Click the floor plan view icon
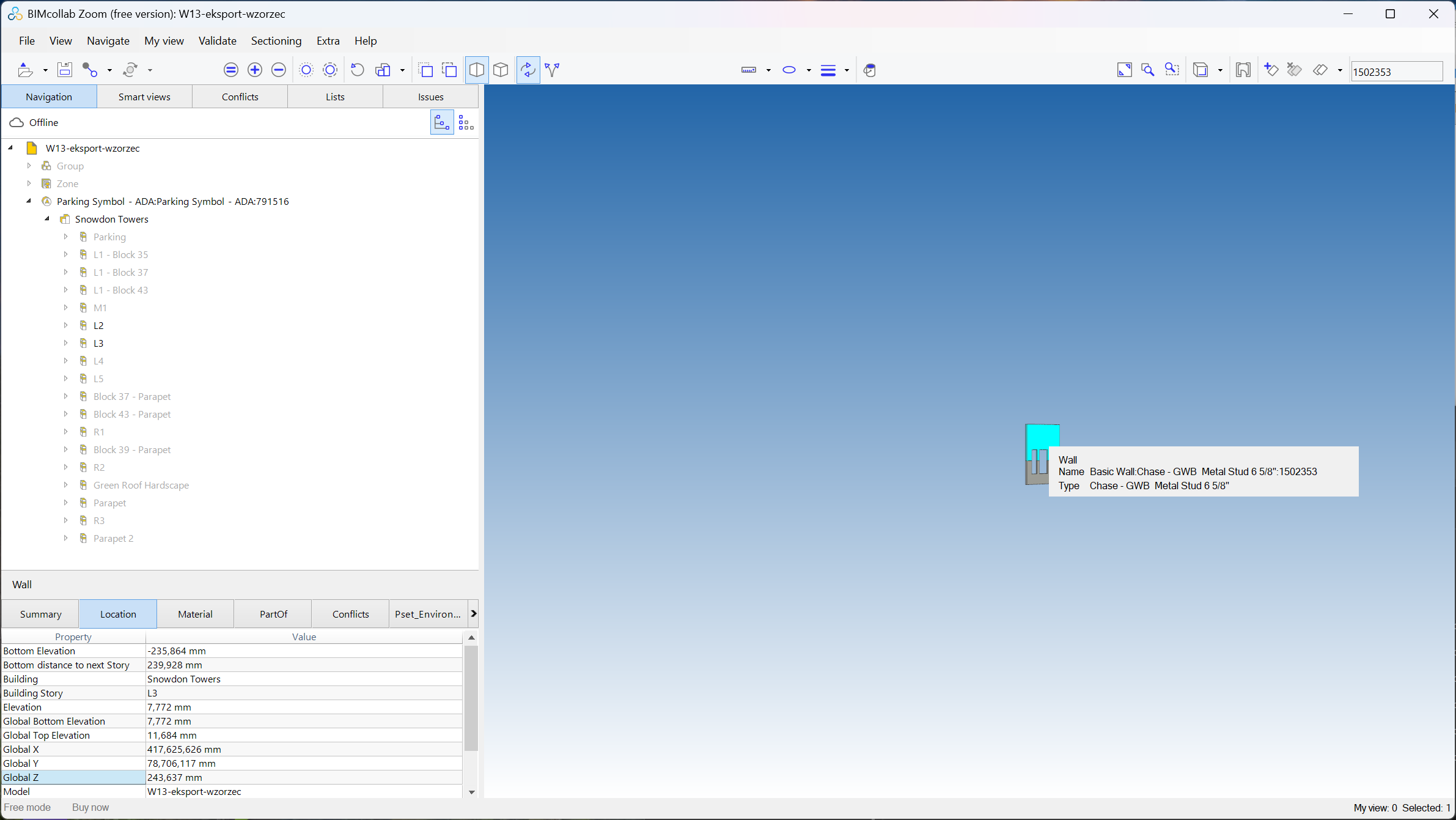 coord(1243,70)
